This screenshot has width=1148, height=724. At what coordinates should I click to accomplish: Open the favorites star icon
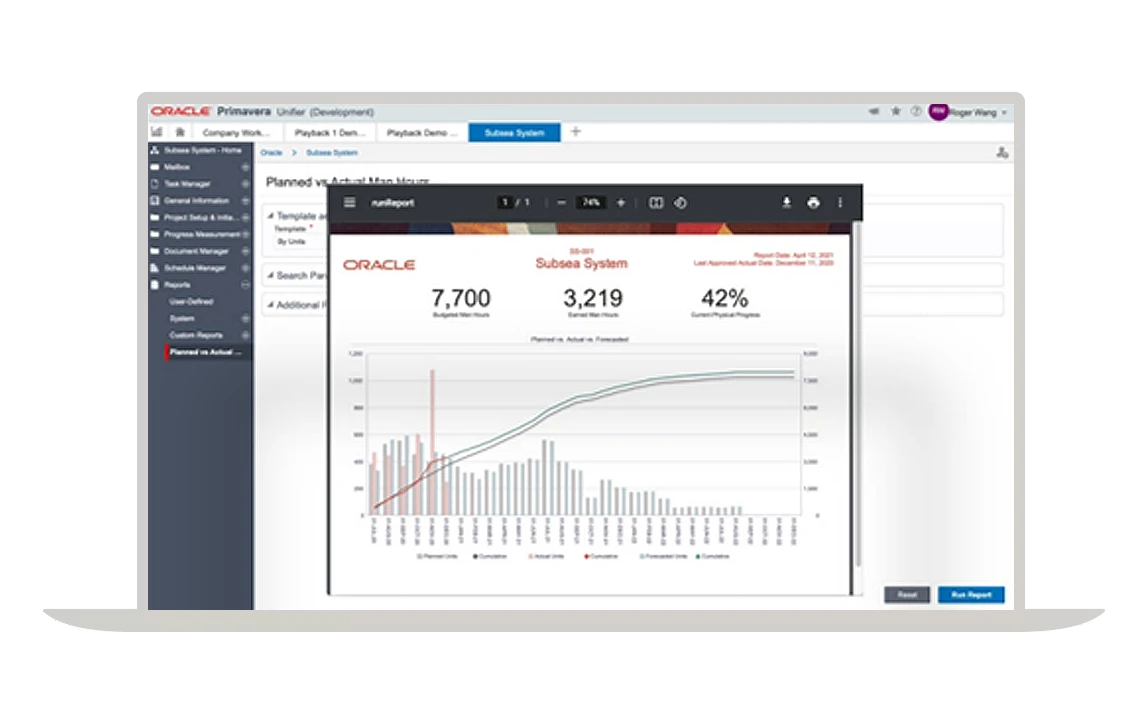tap(896, 112)
